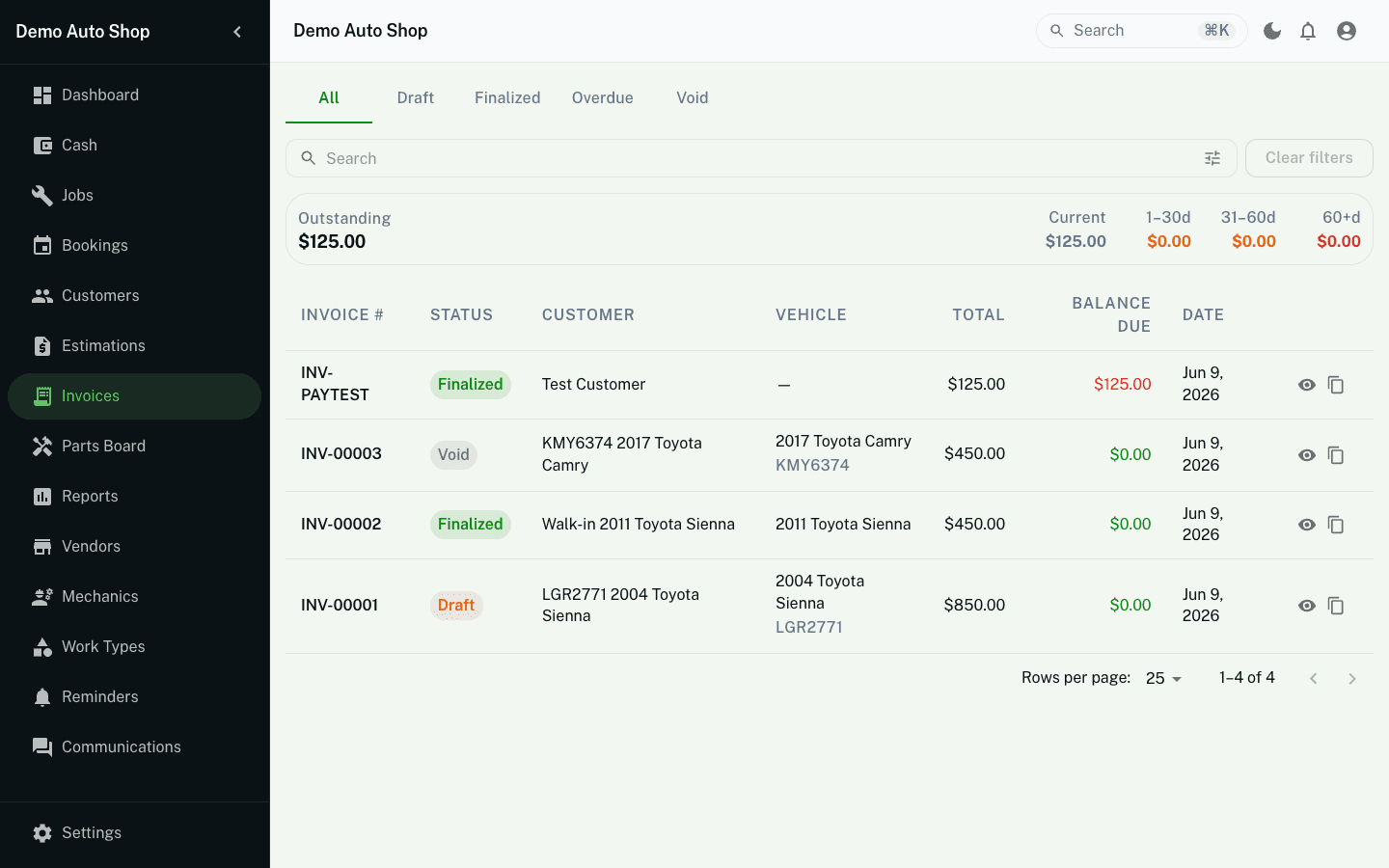Toggle dark mode moon icon

[x=1272, y=31]
